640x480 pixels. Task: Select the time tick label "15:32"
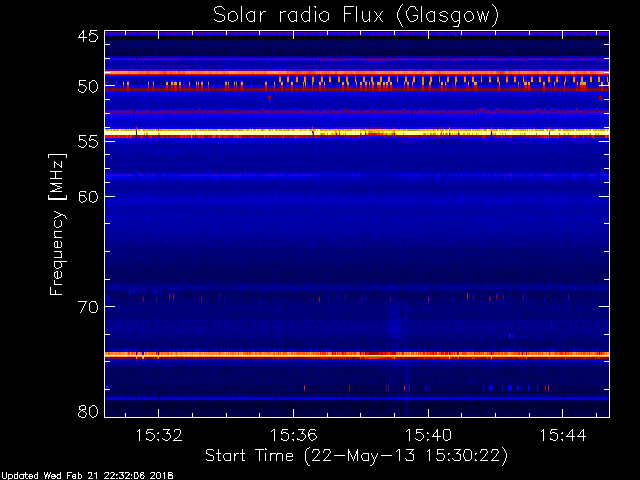[158, 435]
